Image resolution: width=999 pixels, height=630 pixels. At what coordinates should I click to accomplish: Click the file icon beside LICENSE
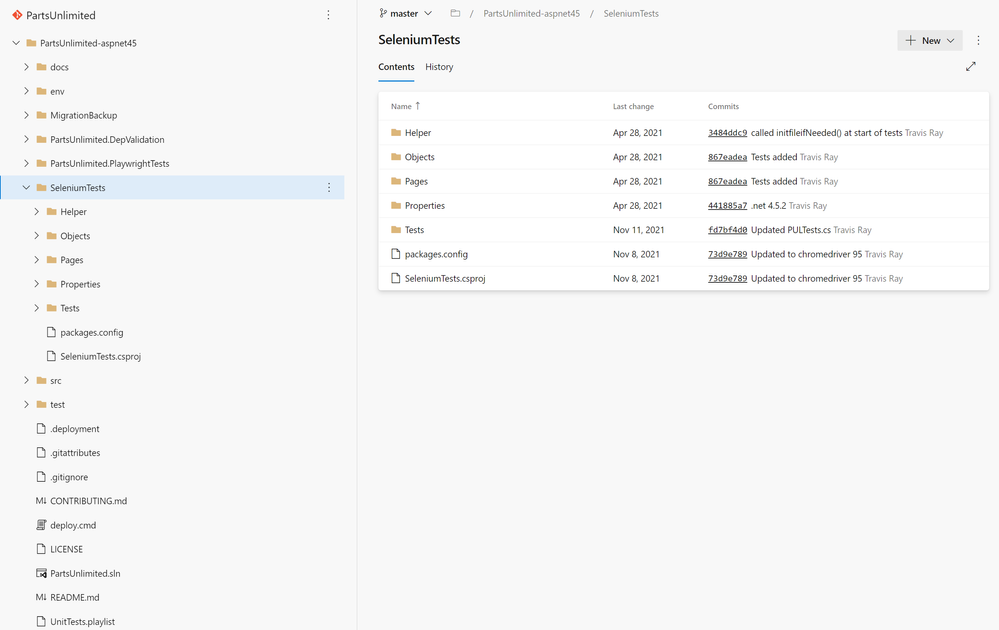(x=41, y=549)
